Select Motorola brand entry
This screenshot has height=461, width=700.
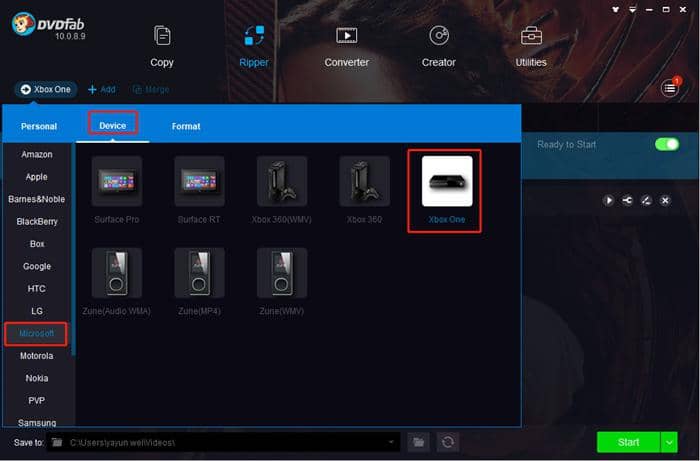[x=37, y=356]
